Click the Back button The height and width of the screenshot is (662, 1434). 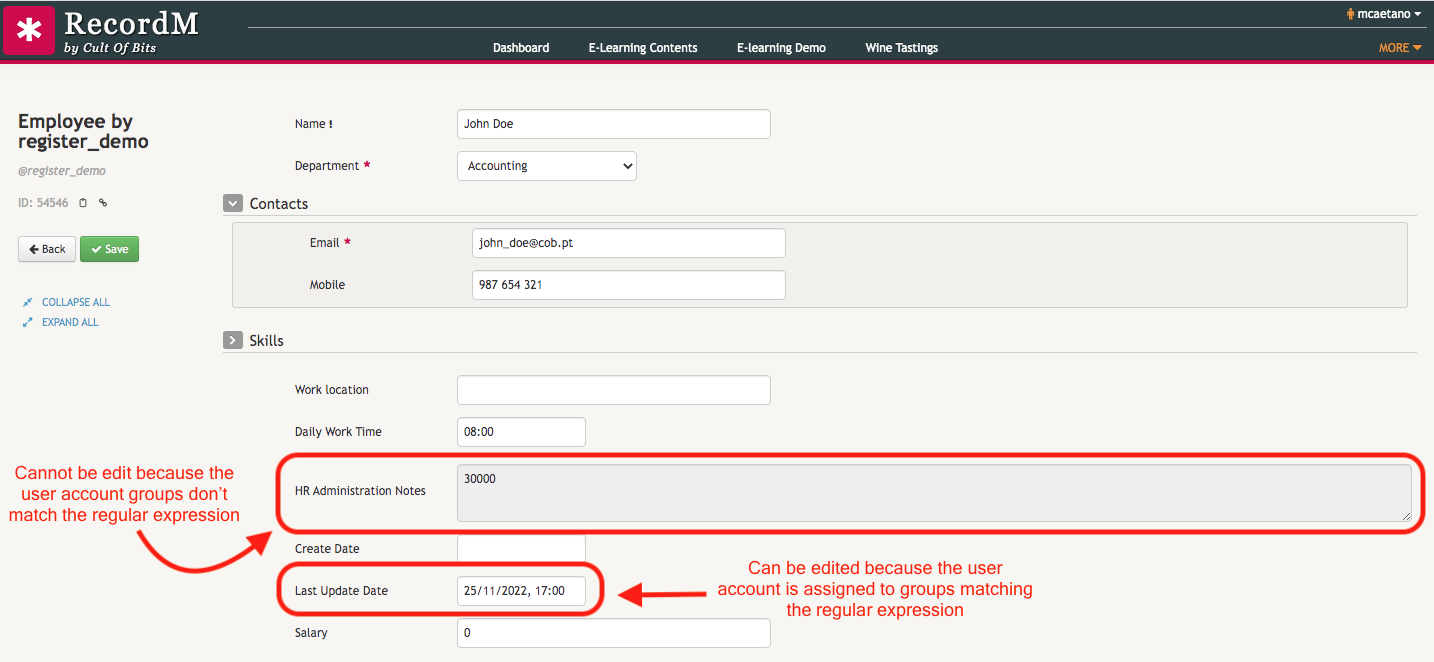tap(47, 249)
